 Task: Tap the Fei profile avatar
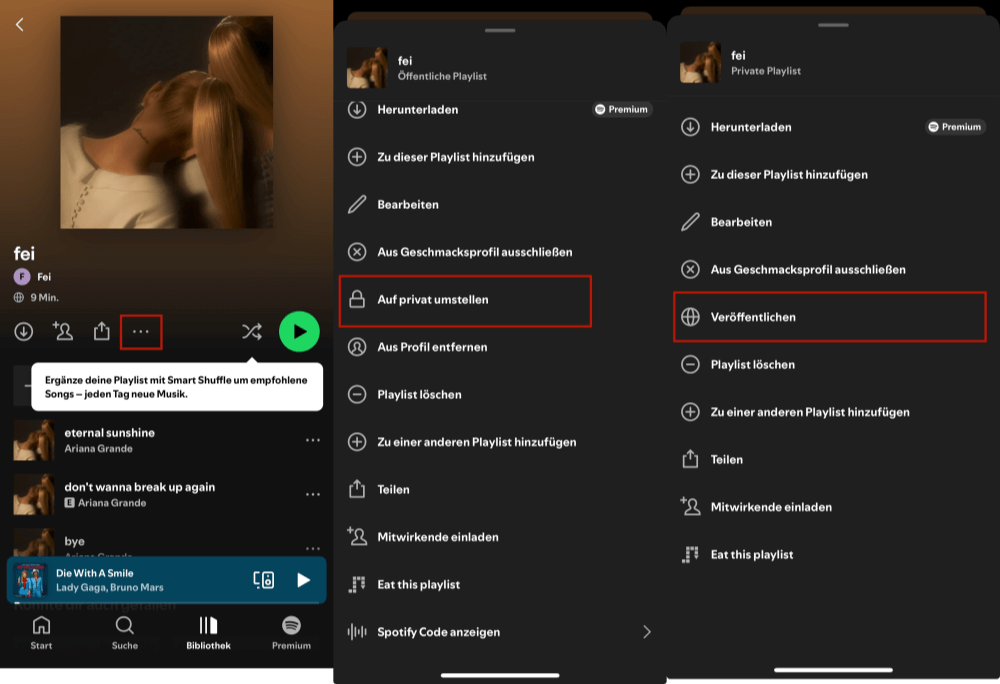coord(22,277)
